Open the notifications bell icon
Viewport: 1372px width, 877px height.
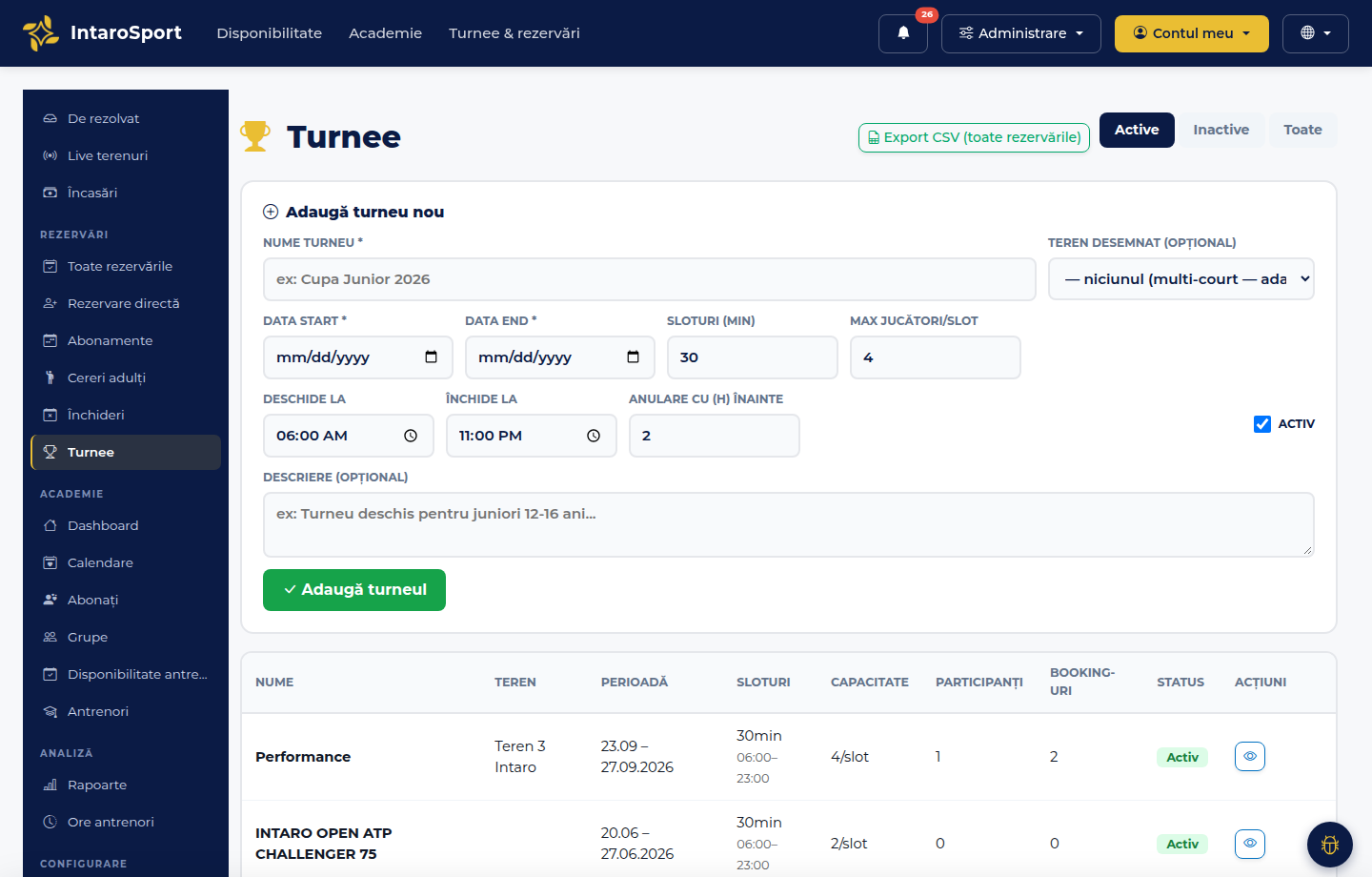pos(902,33)
